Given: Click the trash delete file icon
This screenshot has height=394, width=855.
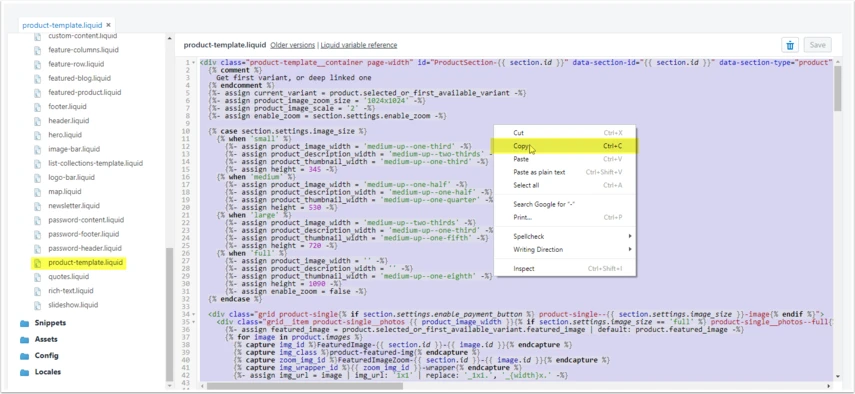Looking at the screenshot, I should [x=790, y=45].
